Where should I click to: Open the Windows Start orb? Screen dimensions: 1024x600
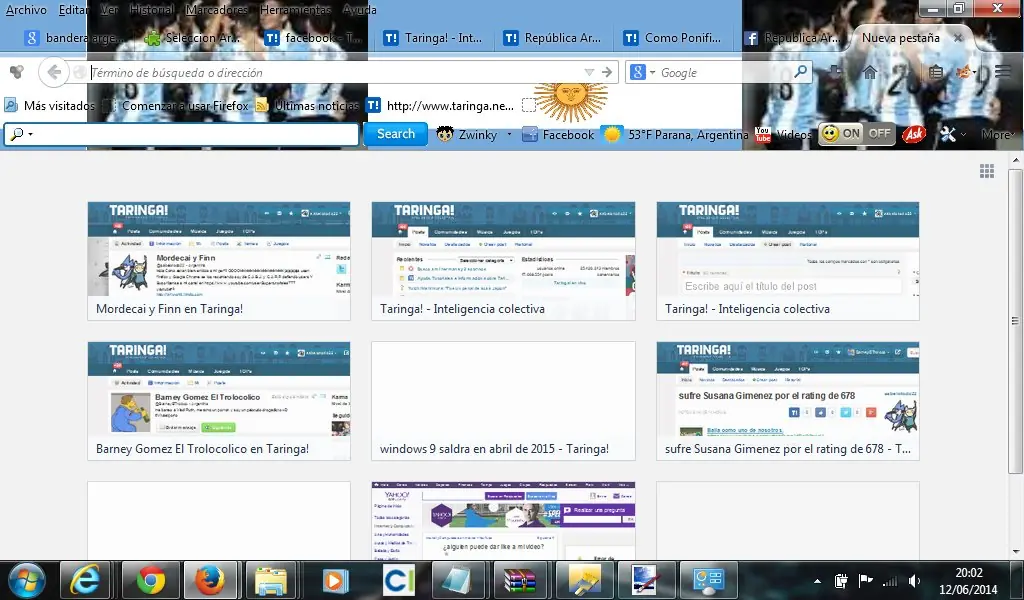(x=27, y=580)
